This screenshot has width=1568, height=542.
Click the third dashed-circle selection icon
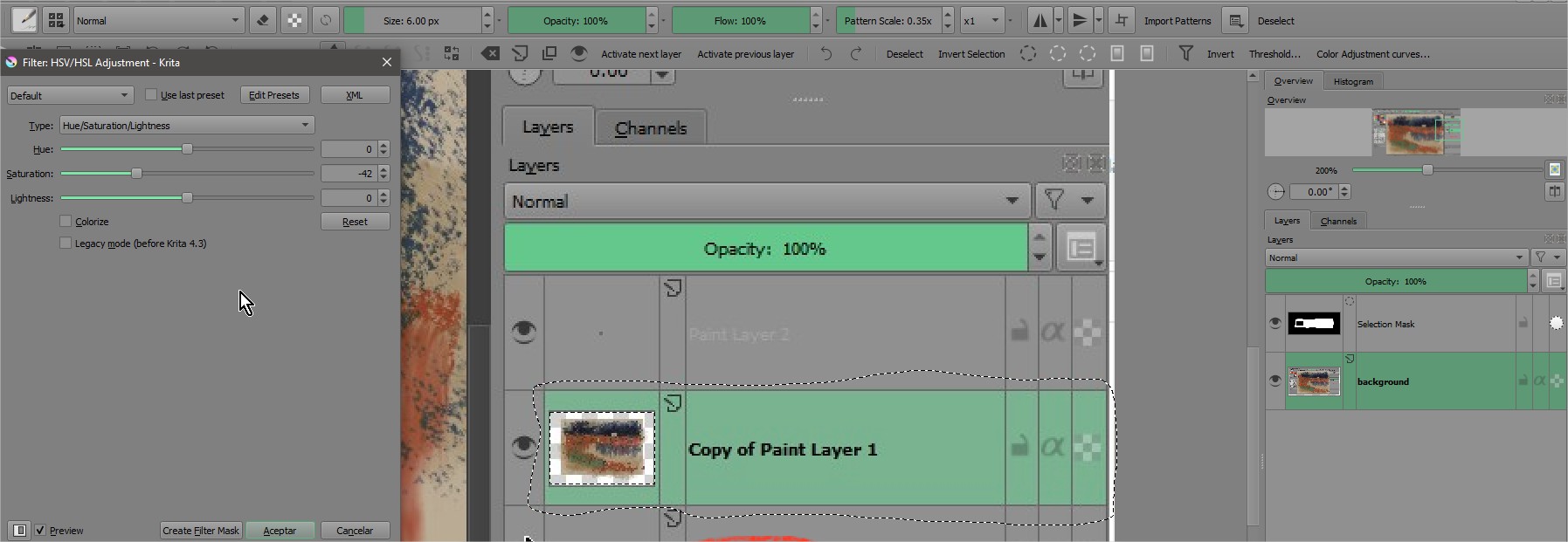1087,54
